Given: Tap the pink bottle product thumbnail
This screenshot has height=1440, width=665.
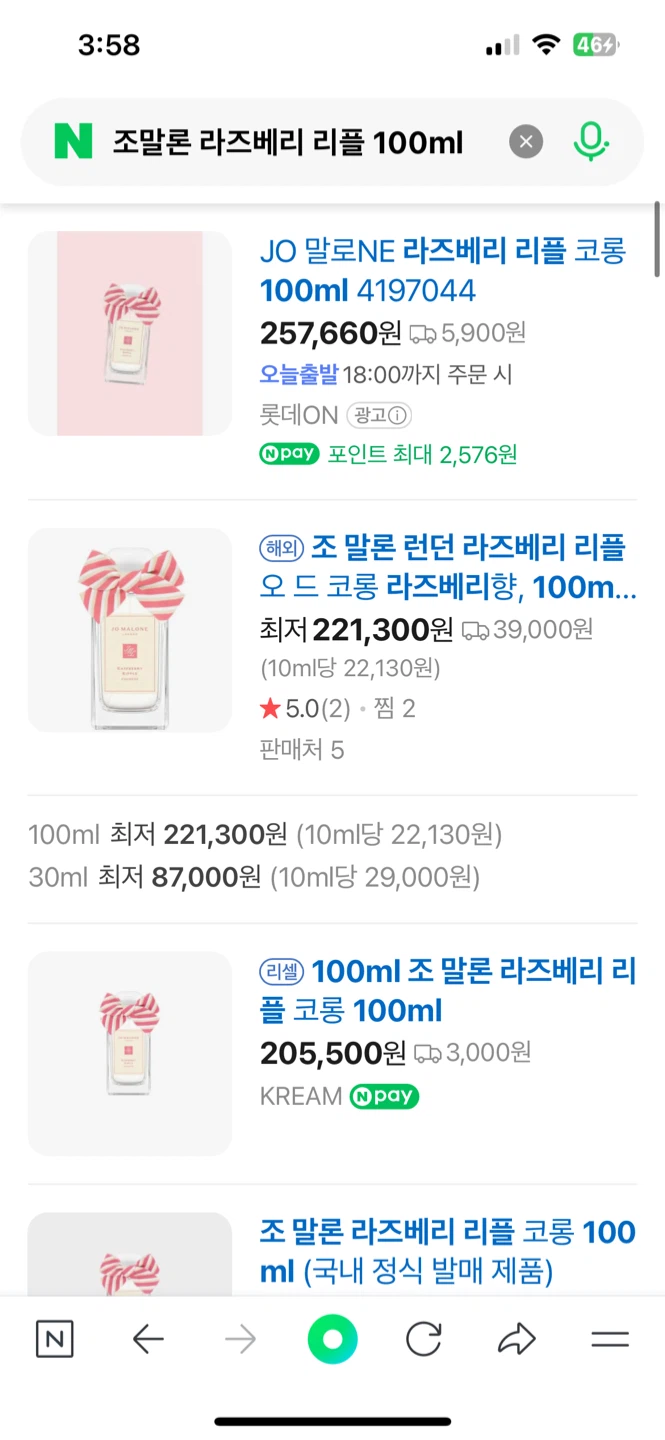Looking at the screenshot, I should [129, 333].
